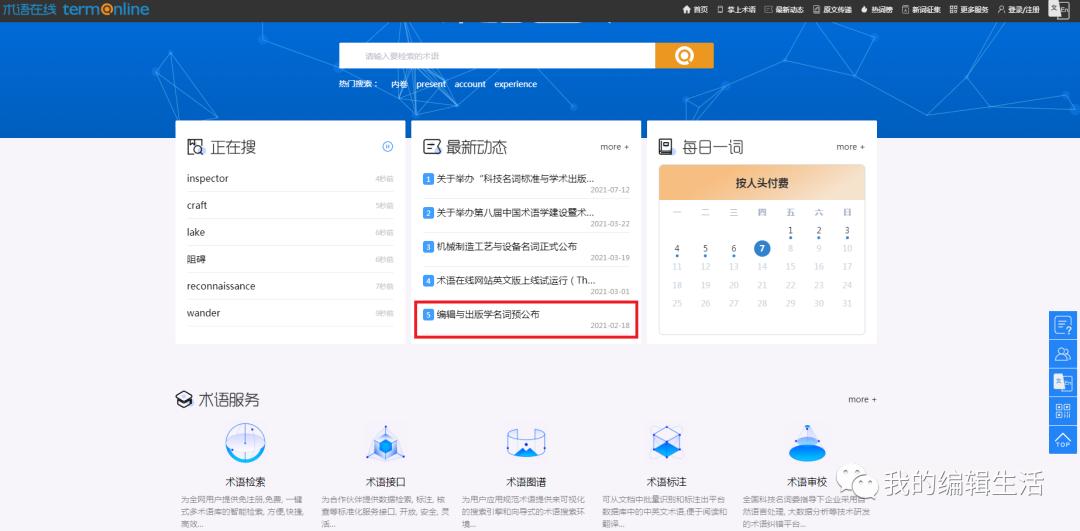Select calendar date 6
The image size is (1080, 531).
pos(734,249)
